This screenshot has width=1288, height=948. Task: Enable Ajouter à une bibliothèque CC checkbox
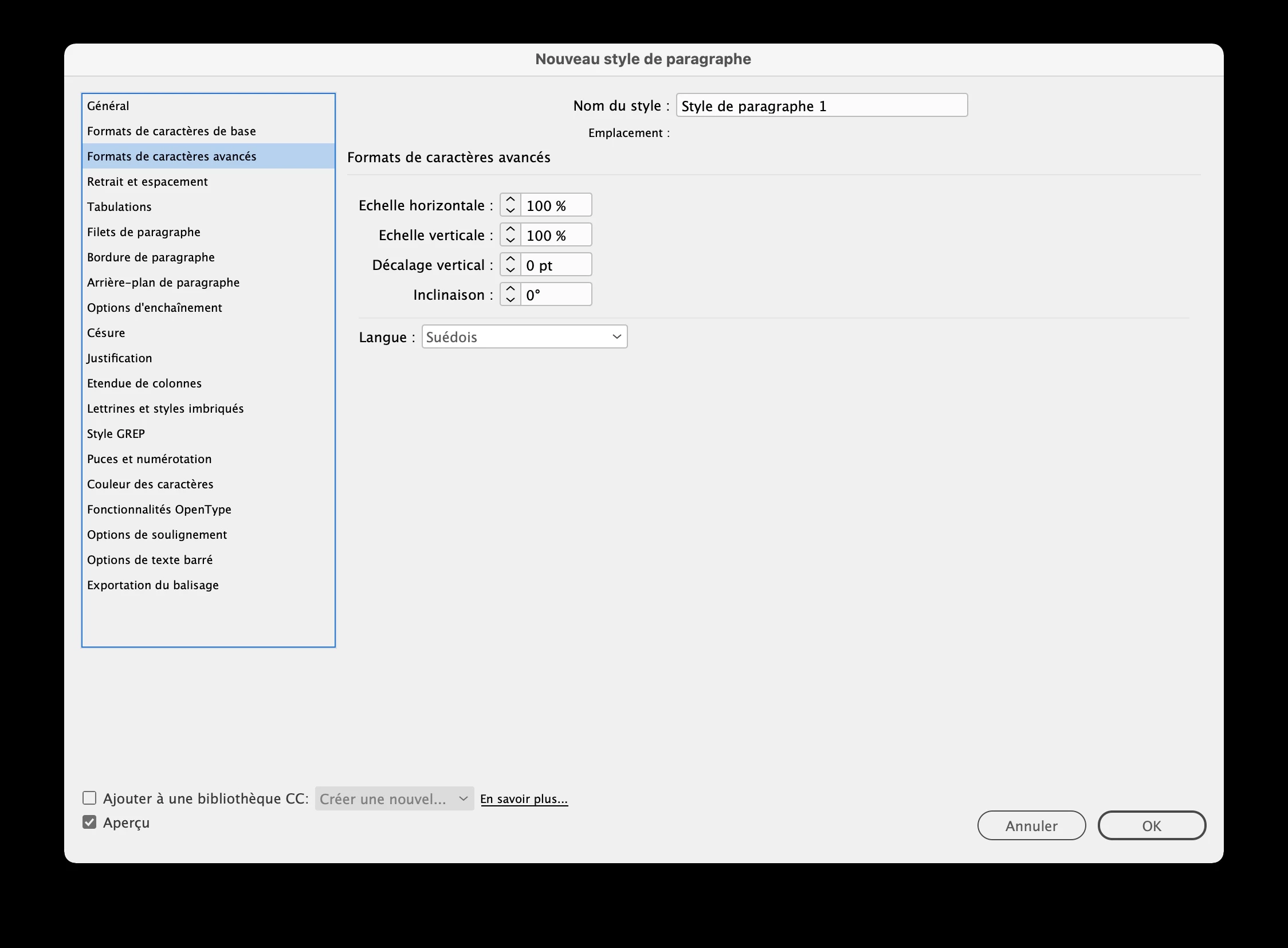coord(89,798)
